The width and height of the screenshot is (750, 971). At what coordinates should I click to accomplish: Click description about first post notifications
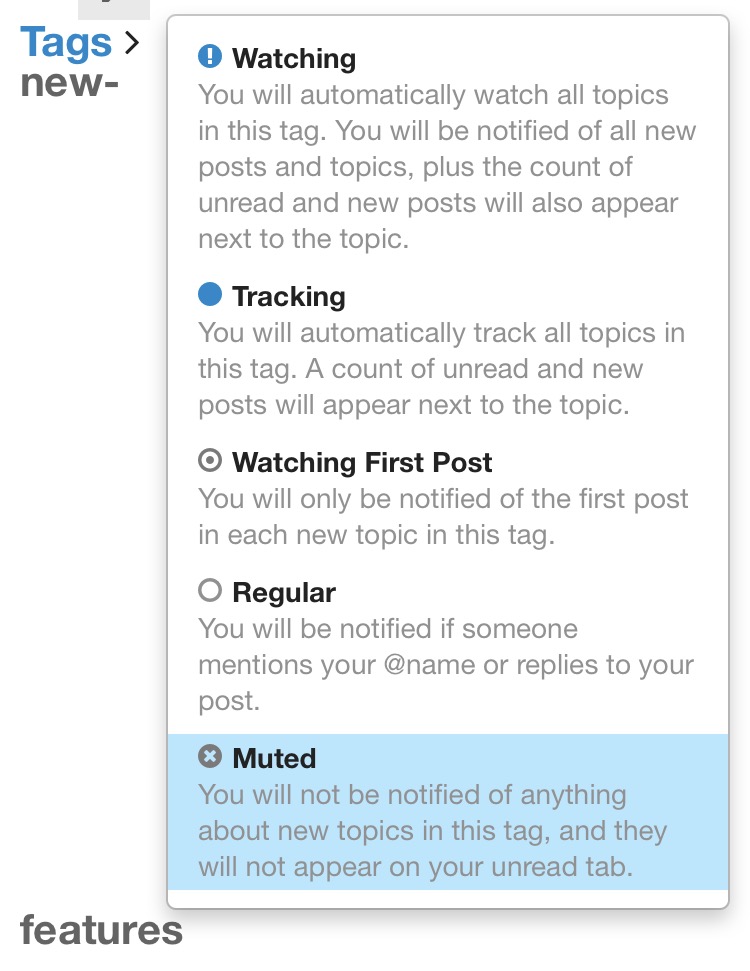445,516
